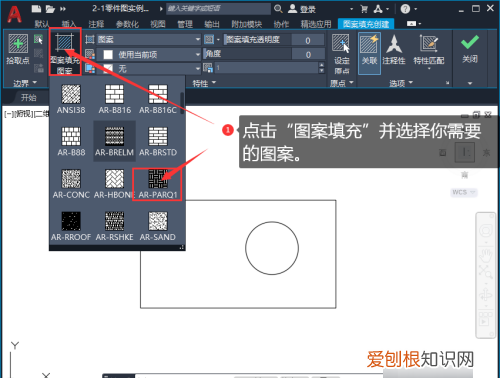Open the Match Properties (特性匹配) dropdown arrow
This screenshot has height=378, width=500.
(x=429, y=69)
